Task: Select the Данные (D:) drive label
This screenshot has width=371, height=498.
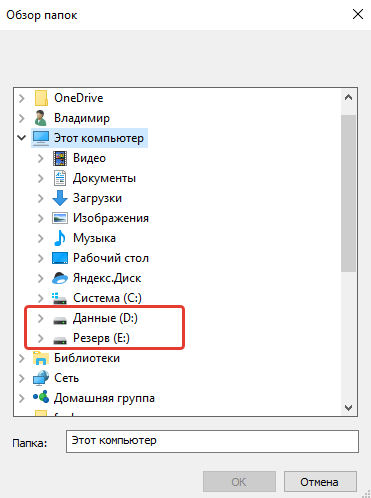Action: coord(105,318)
